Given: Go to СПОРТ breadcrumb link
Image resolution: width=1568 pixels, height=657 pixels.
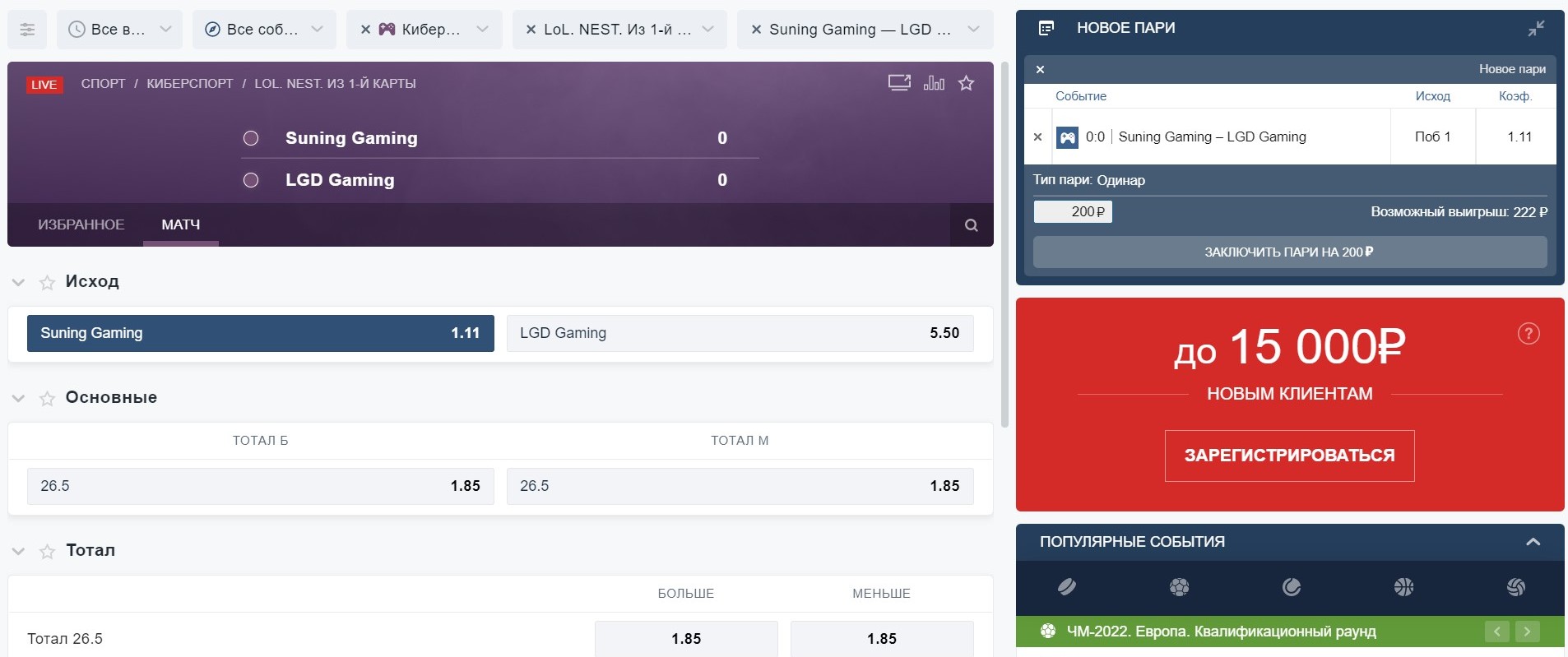Looking at the screenshot, I should tap(103, 84).
